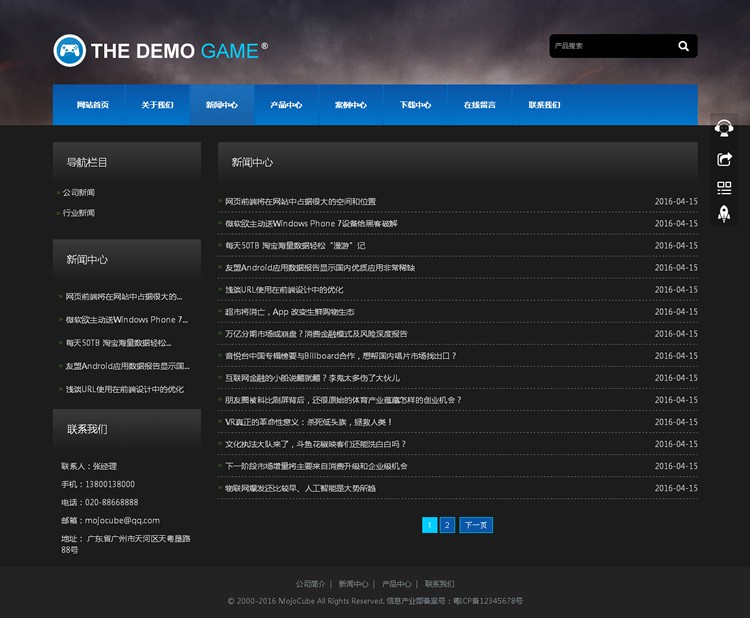Click footer link 新闻中心
This screenshot has height=618, width=750.
[353, 584]
